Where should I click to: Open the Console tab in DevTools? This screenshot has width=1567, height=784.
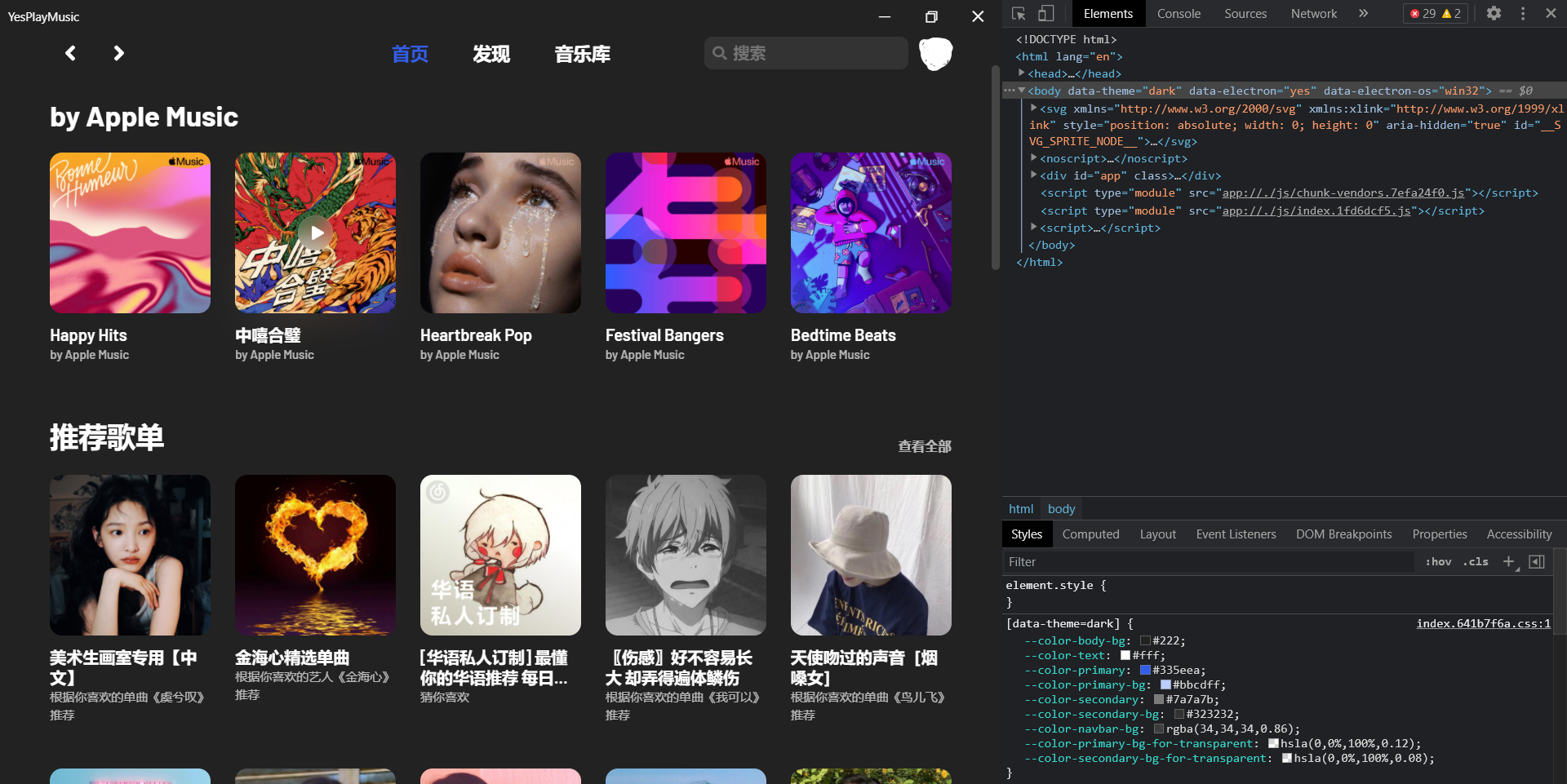click(1179, 14)
